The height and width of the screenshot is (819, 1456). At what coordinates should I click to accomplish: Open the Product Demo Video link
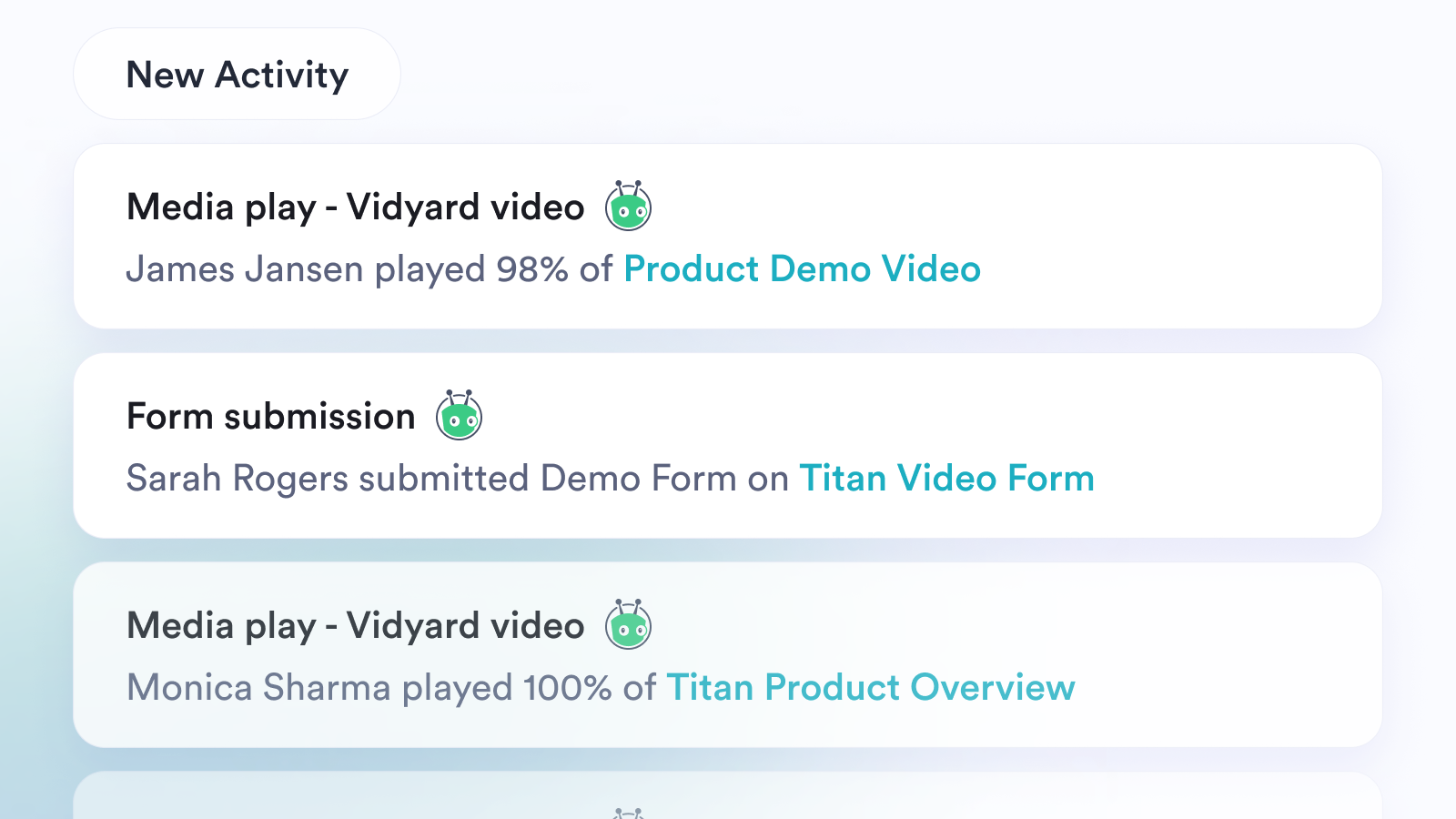coord(802,269)
